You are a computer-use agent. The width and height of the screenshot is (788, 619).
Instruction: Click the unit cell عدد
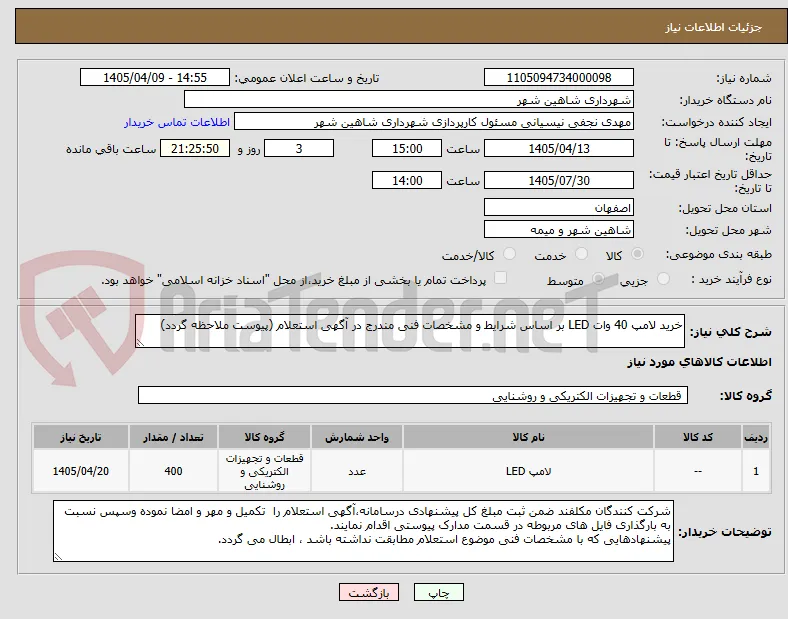click(x=357, y=471)
